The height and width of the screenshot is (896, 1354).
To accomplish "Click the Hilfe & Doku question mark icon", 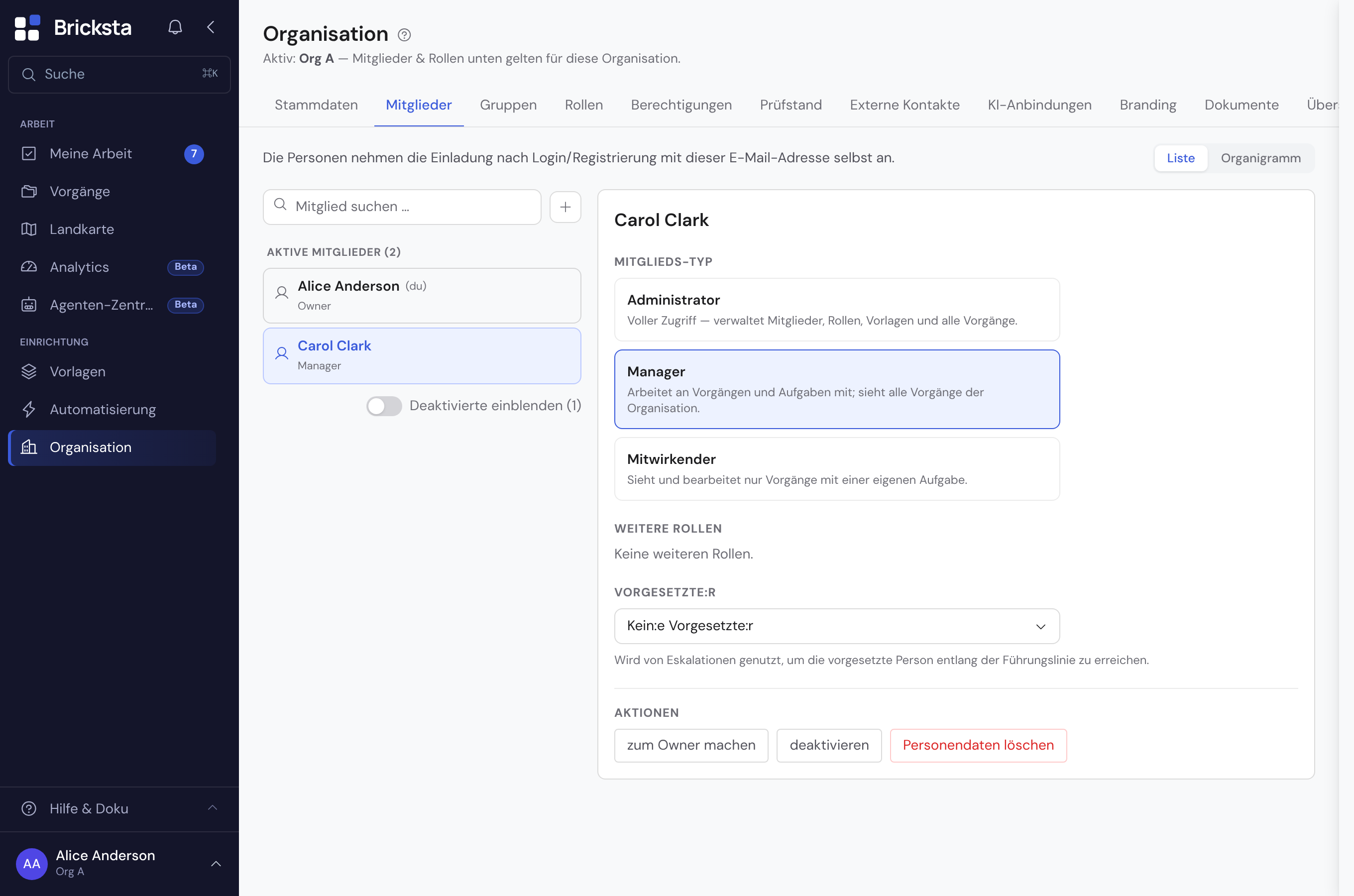I will 28,808.
